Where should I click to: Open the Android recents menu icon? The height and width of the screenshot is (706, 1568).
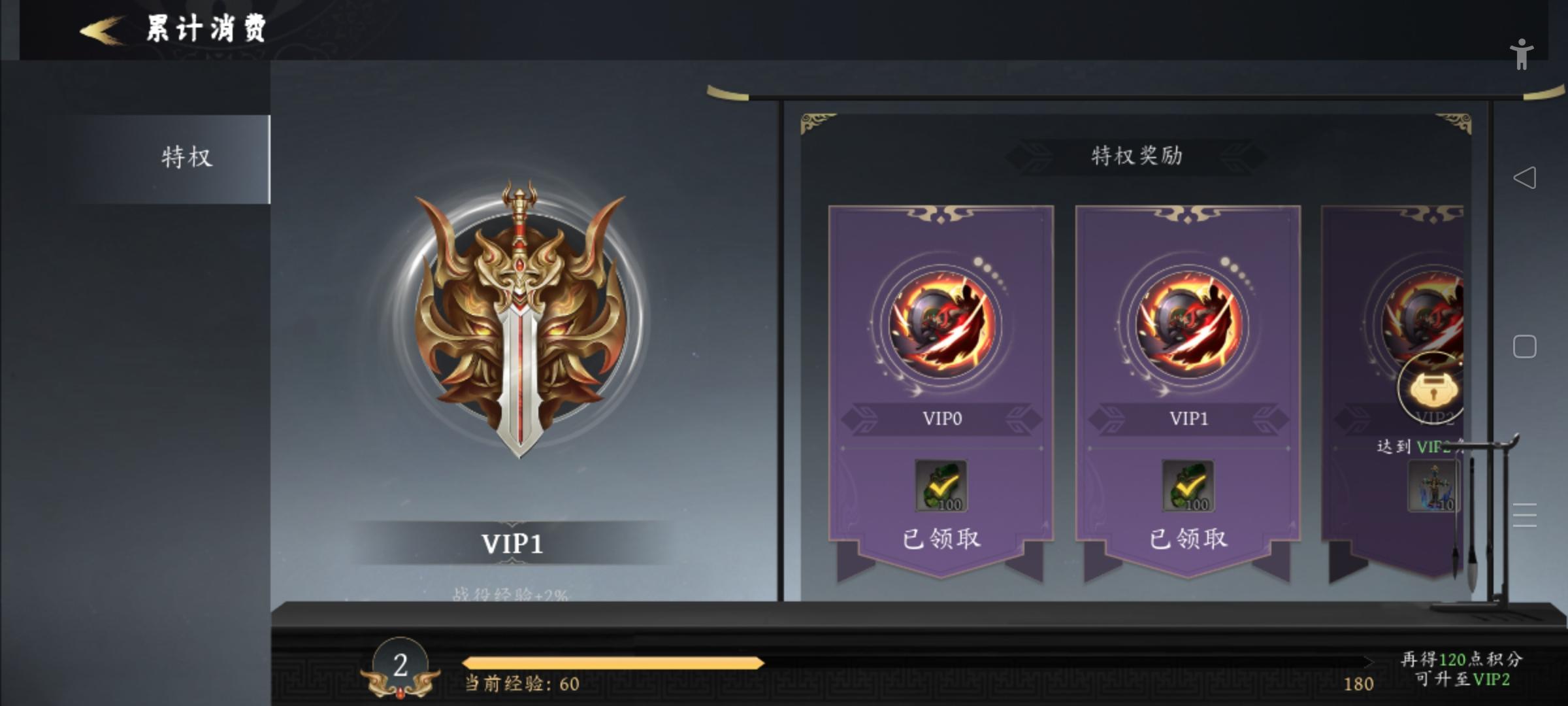coord(1524,516)
